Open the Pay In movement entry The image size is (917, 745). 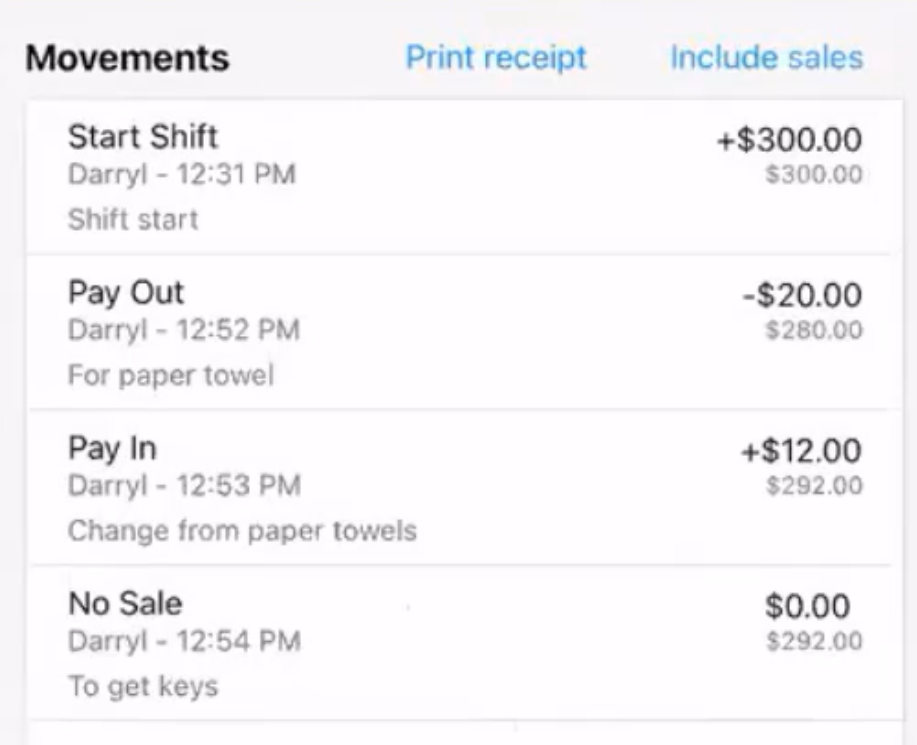click(x=112, y=449)
